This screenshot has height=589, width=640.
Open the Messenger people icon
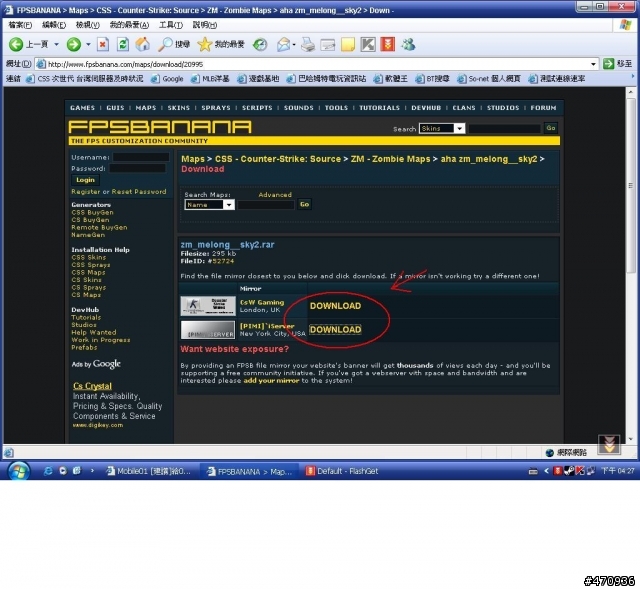coord(408,44)
